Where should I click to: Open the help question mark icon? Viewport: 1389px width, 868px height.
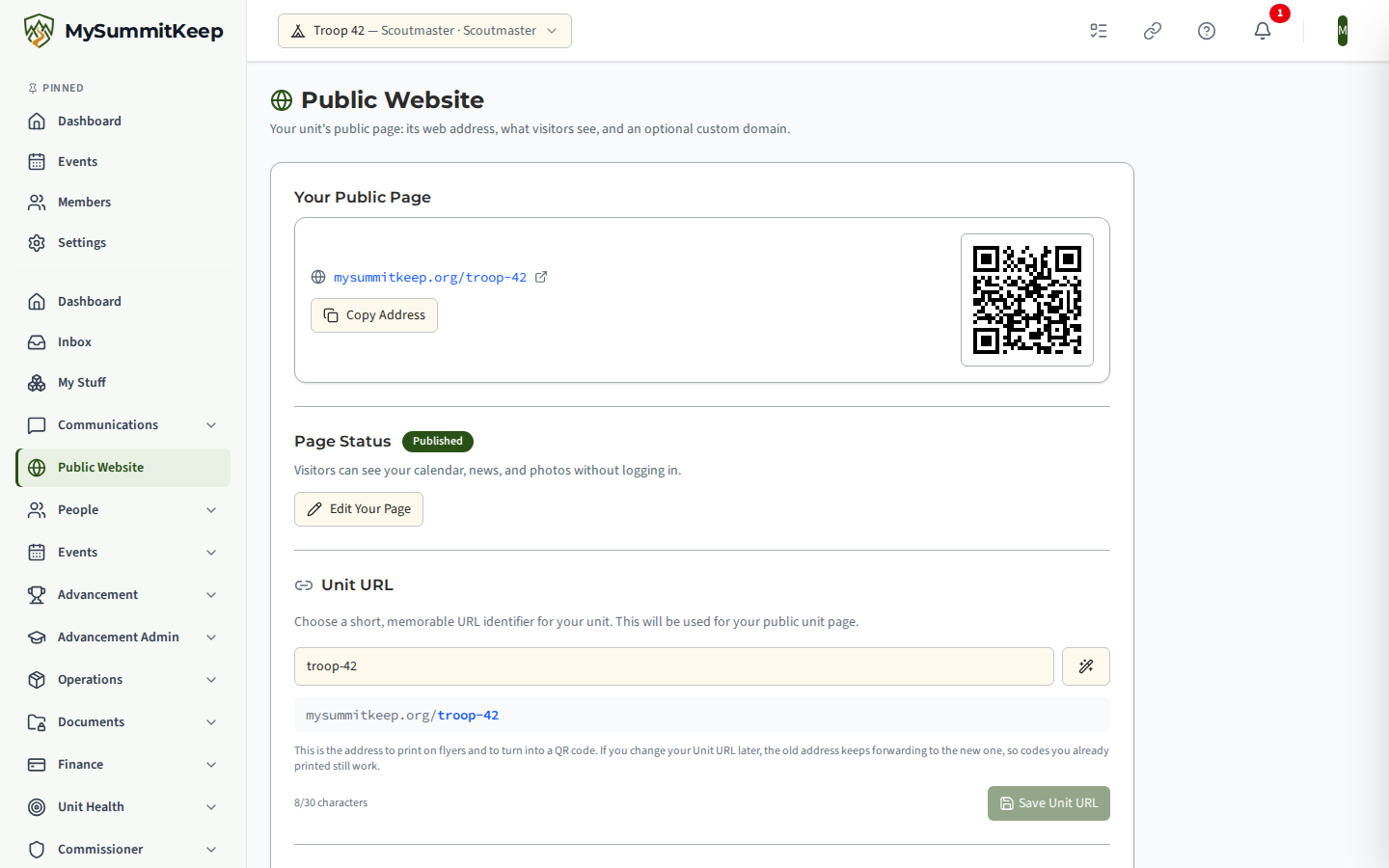(x=1207, y=31)
